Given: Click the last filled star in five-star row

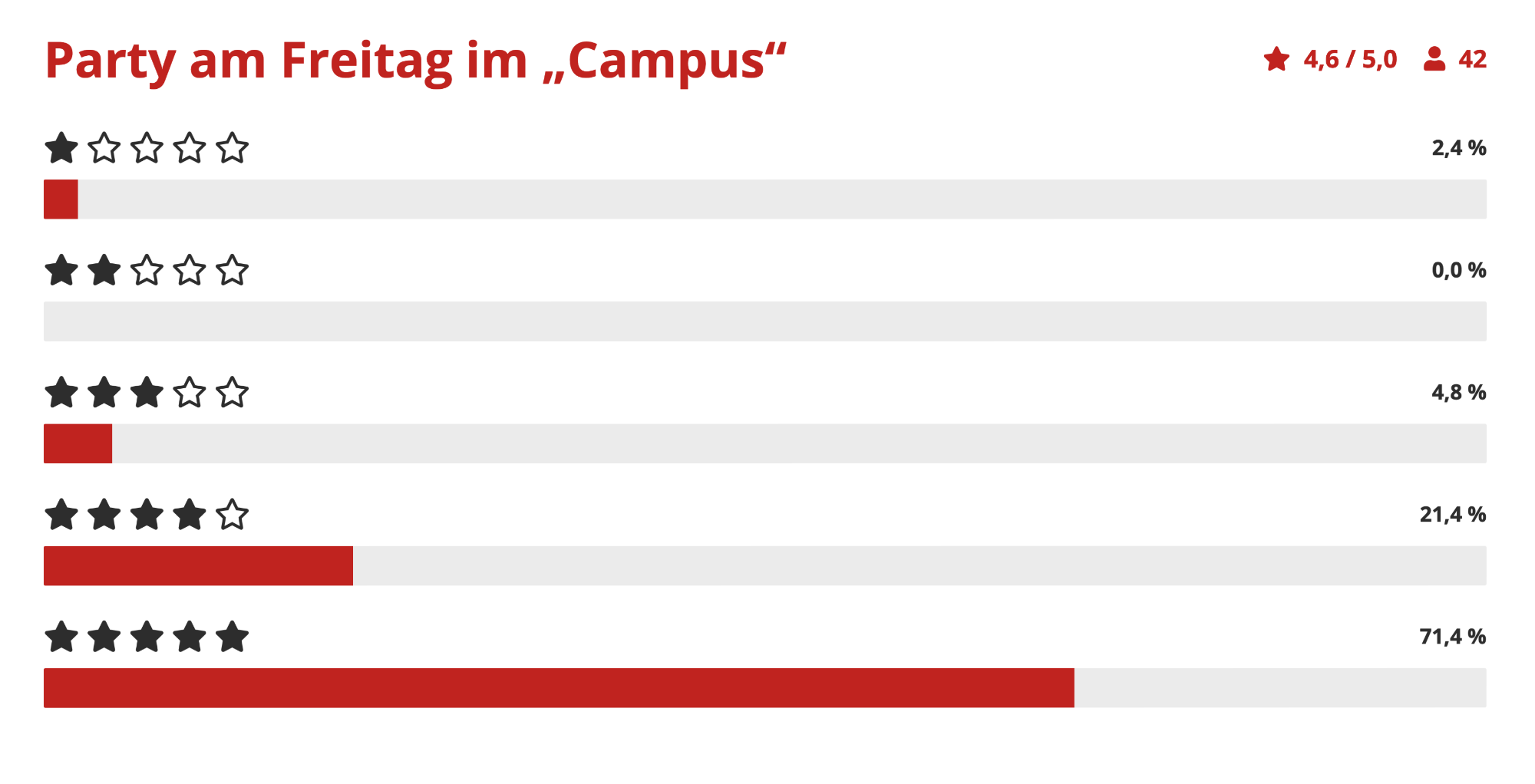Looking at the screenshot, I should pos(232,637).
